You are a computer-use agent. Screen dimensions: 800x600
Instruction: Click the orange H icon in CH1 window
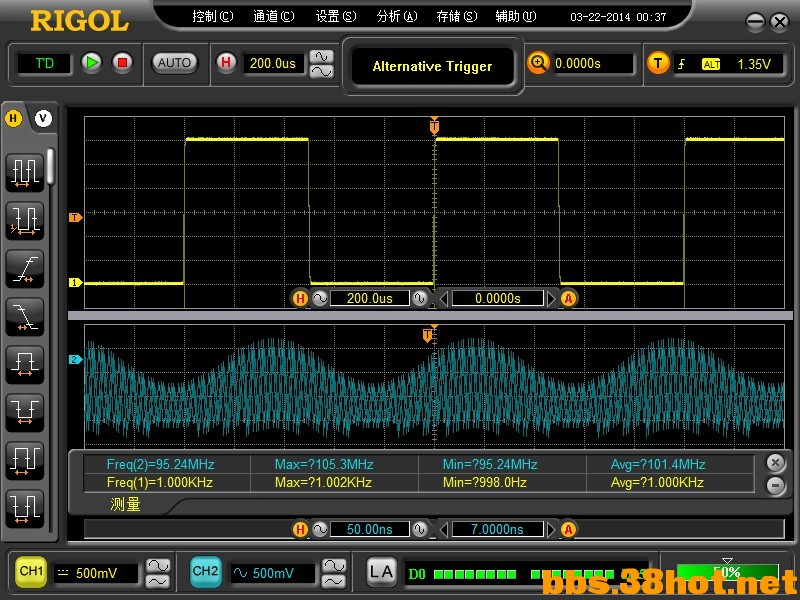[300, 298]
